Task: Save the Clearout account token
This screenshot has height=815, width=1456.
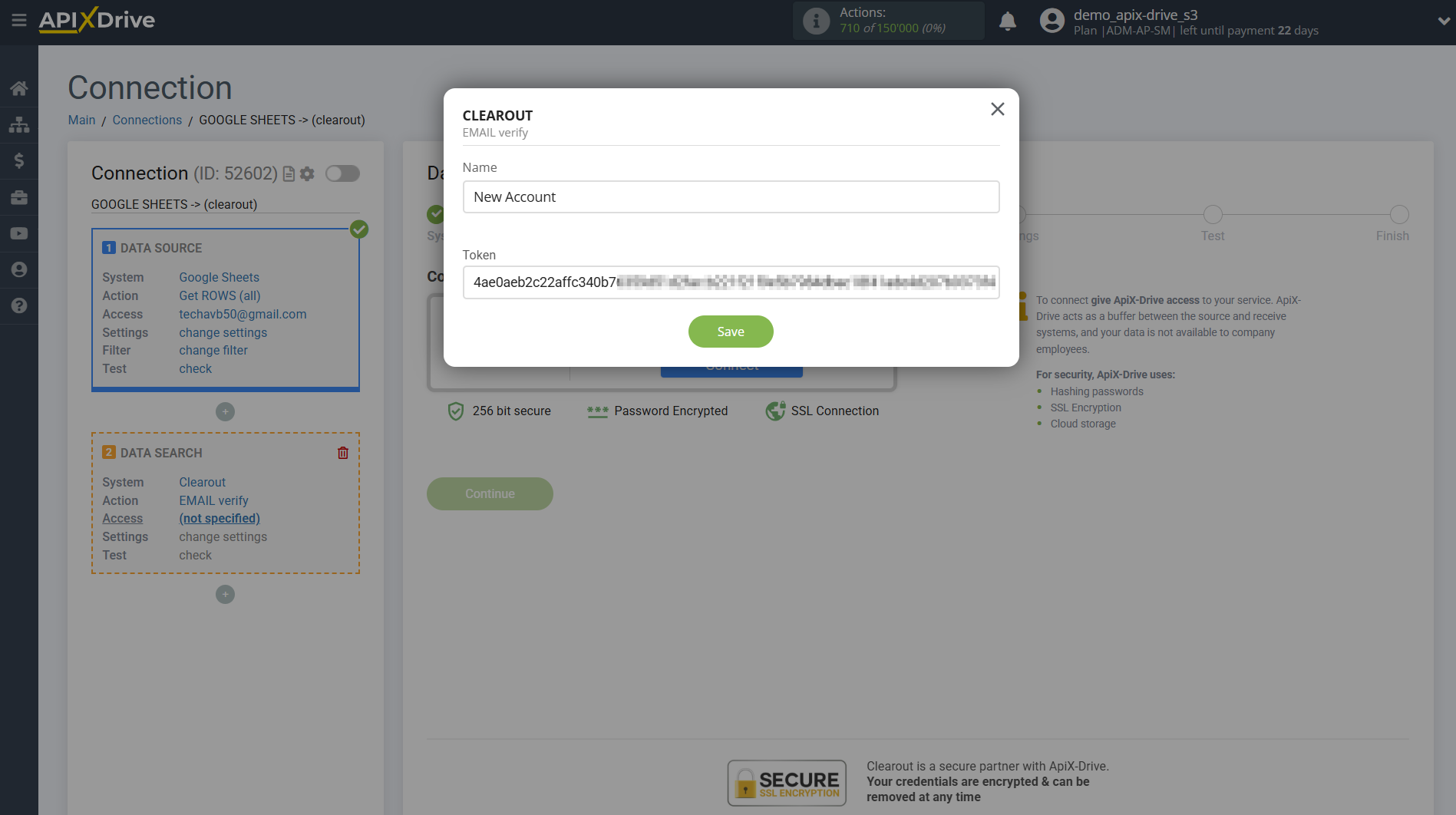Action: coord(730,331)
